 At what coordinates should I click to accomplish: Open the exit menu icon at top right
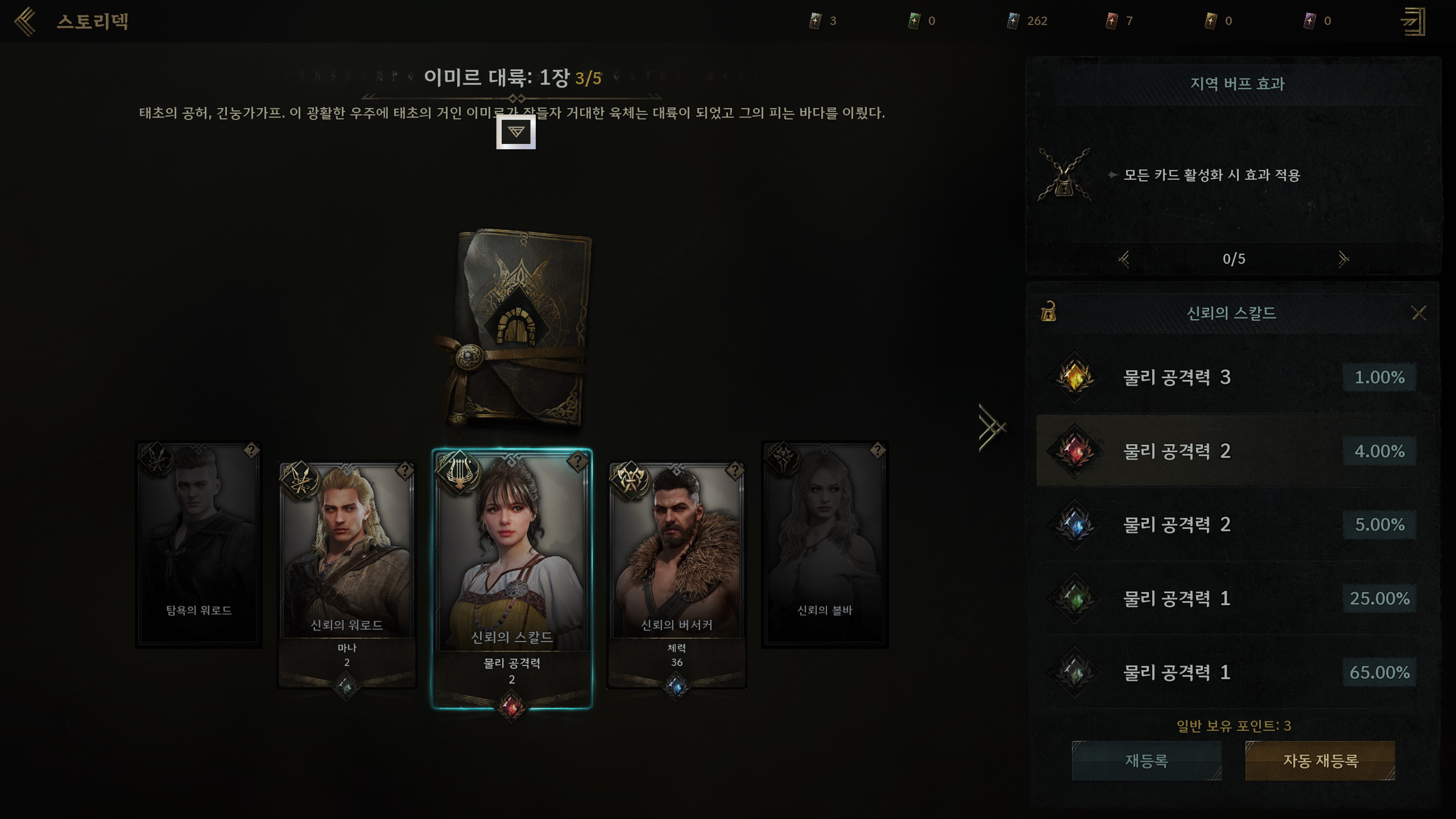pyautogui.click(x=1414, y=22)
